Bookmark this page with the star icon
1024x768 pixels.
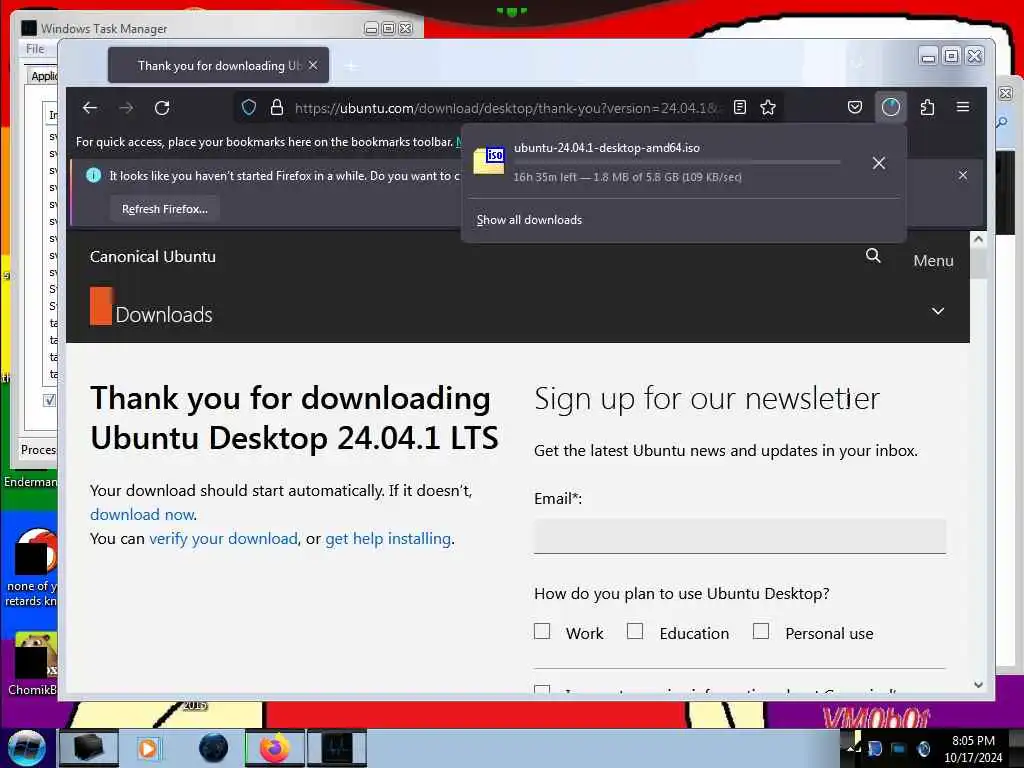click(x=768, y=107)
